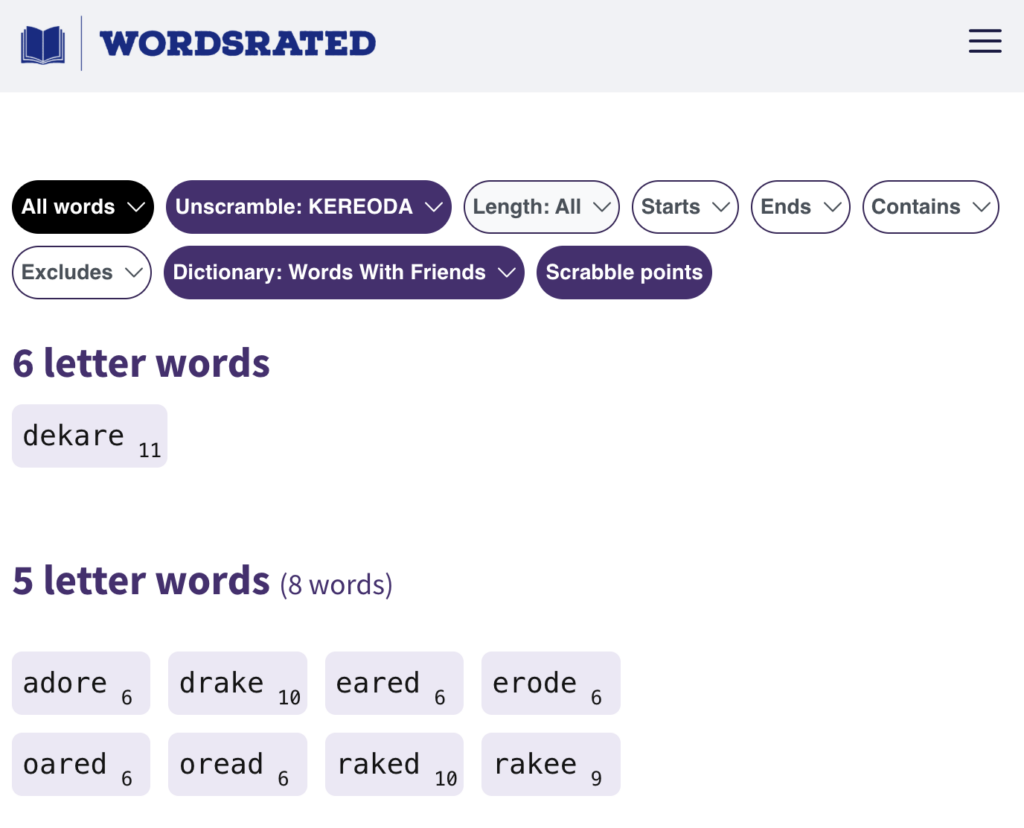Open the Unscramble: KEREODA dropdown
The image size is (1024, 828).
308,207
